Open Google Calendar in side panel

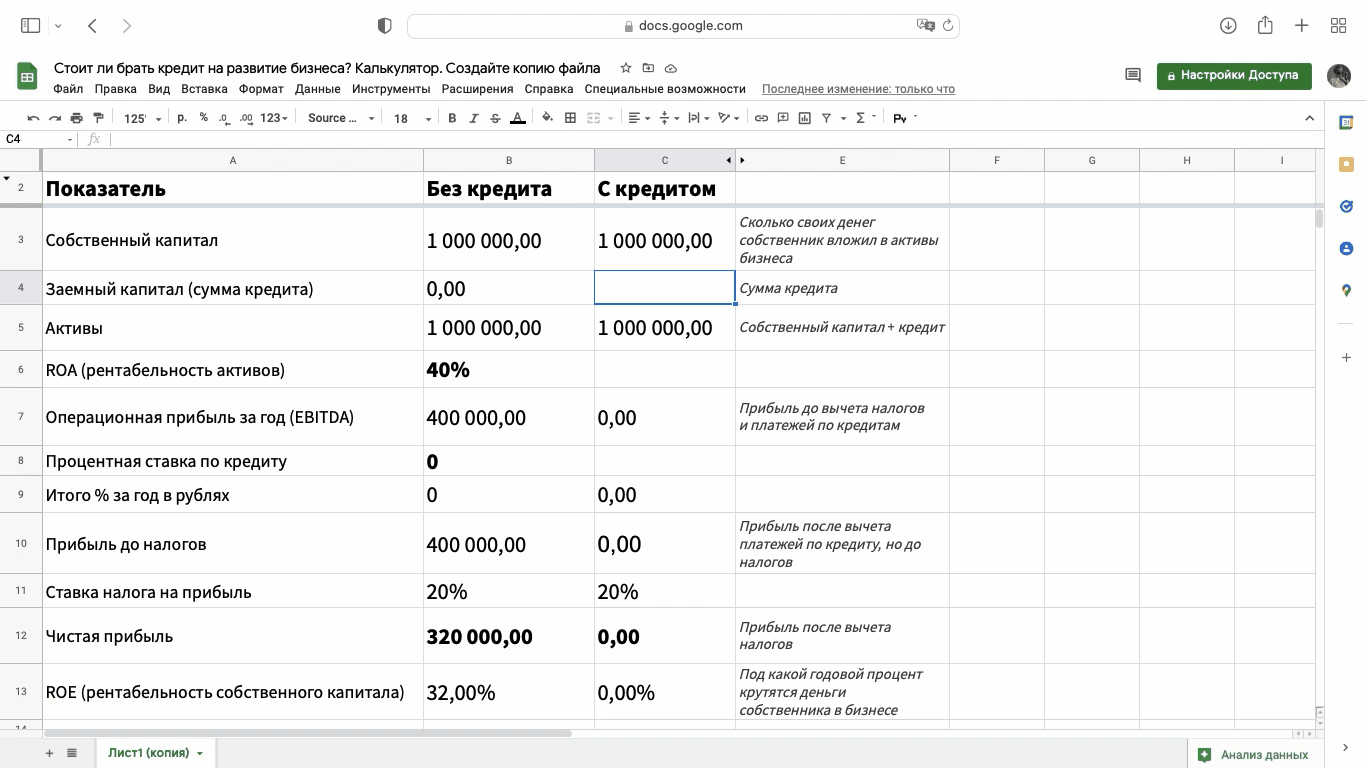click(1346, 122)
